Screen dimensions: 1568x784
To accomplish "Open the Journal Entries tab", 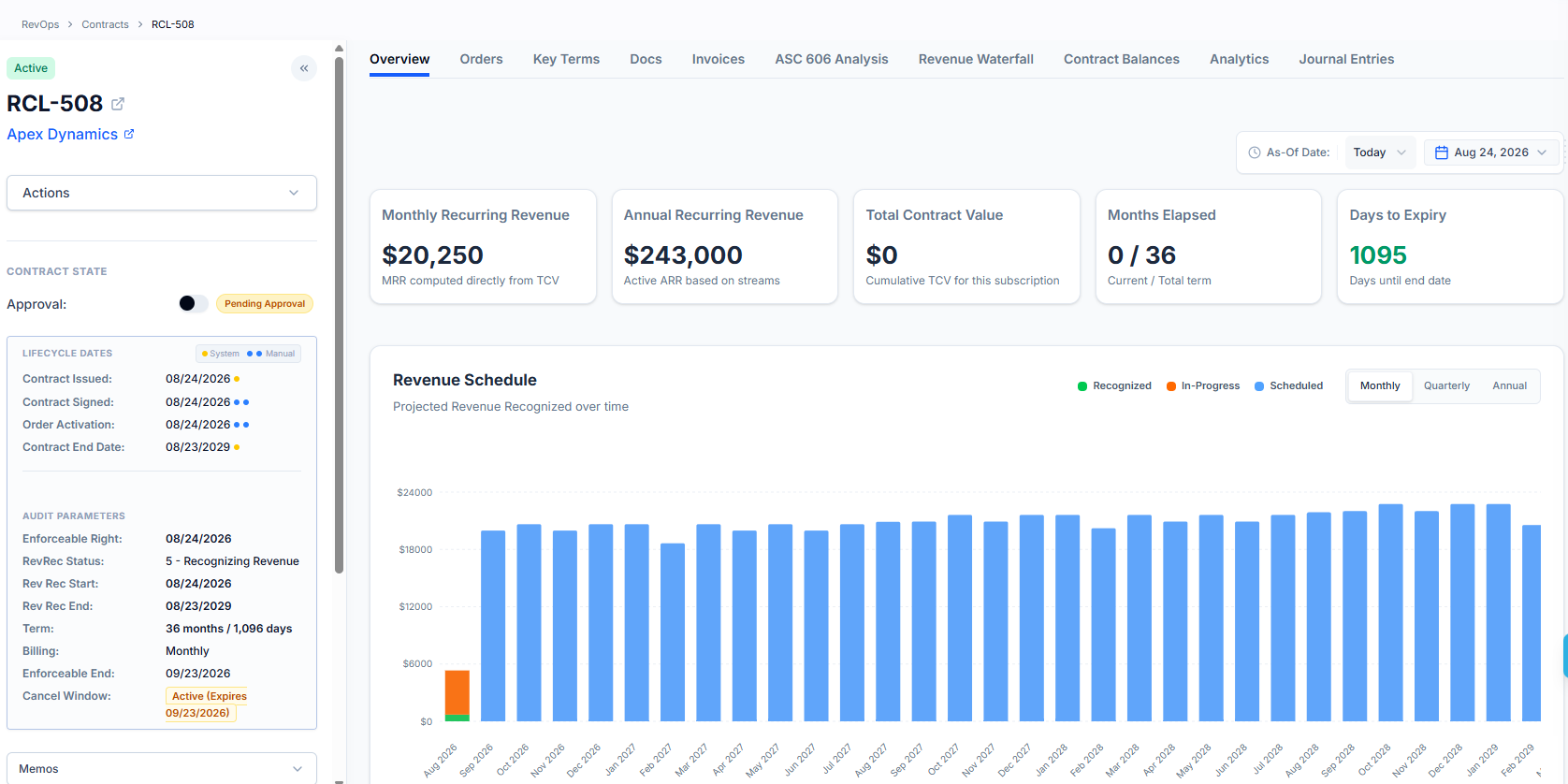I will tap(1346, 59).
